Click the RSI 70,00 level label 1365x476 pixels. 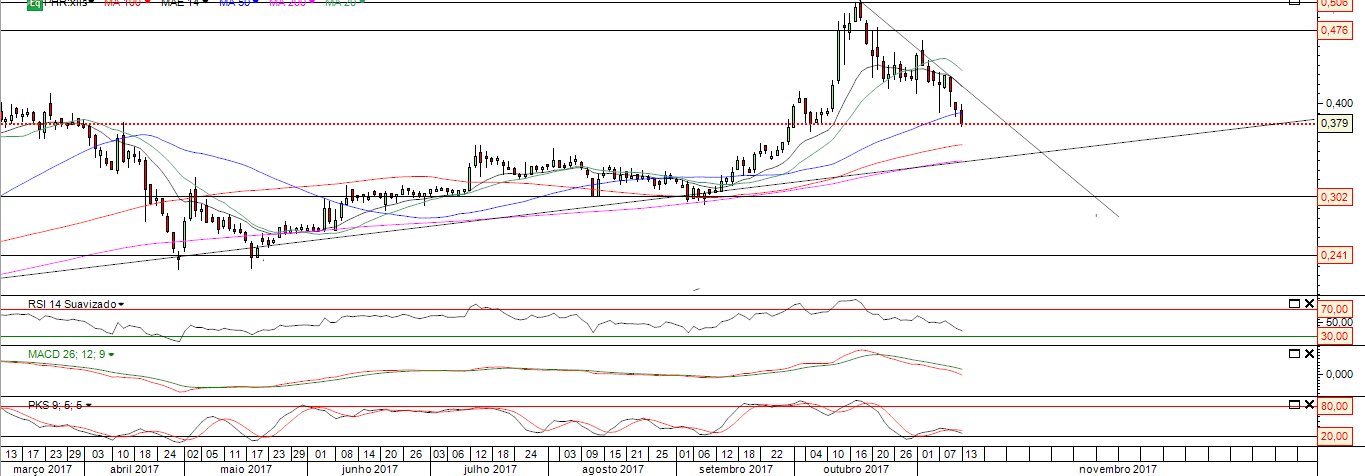pyautogui.click(x=1335, y=309)
